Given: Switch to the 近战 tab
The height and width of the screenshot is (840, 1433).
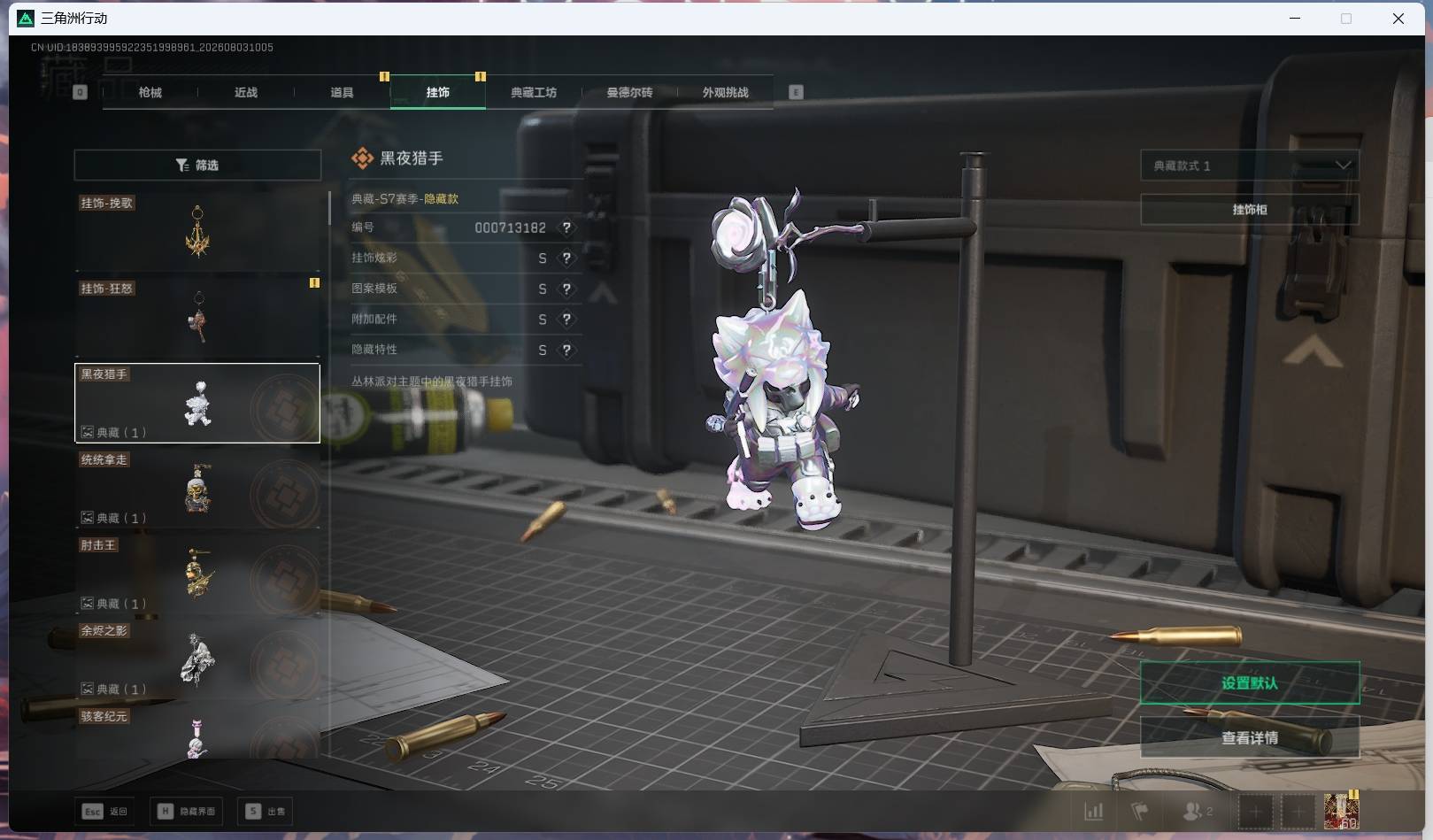Looking at the screenshot, I should coord(246,92).
